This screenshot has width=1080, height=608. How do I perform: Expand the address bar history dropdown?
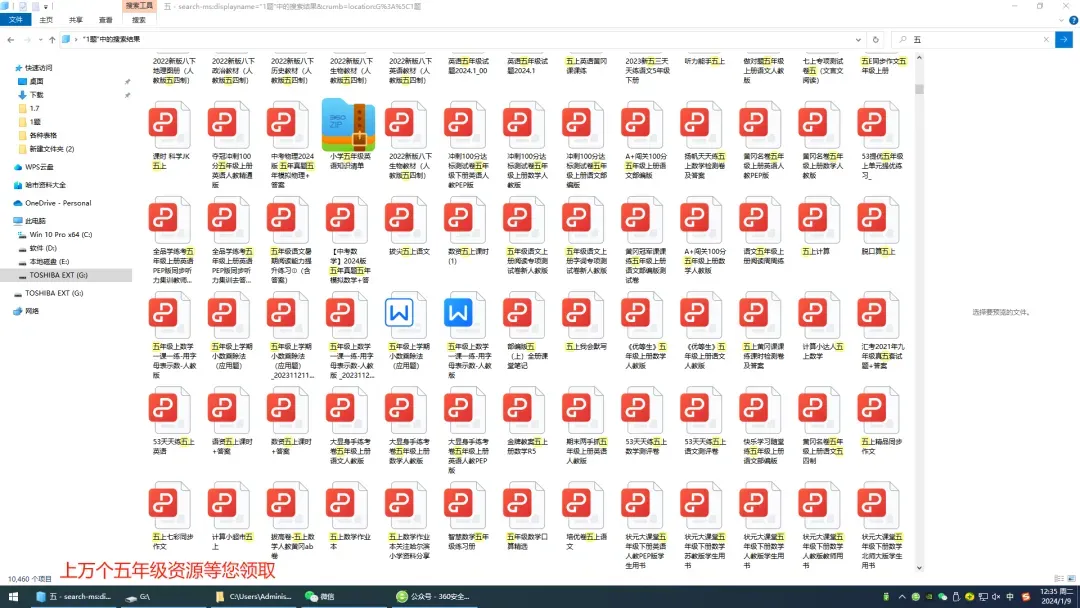pyautogui.click(x=858, y=40)
